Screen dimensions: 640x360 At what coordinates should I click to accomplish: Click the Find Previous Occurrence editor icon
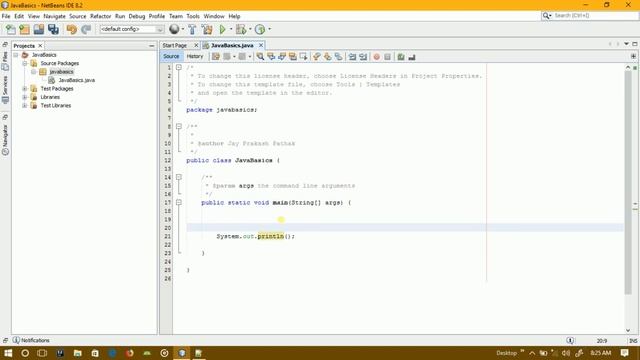[x=271, y=57]
